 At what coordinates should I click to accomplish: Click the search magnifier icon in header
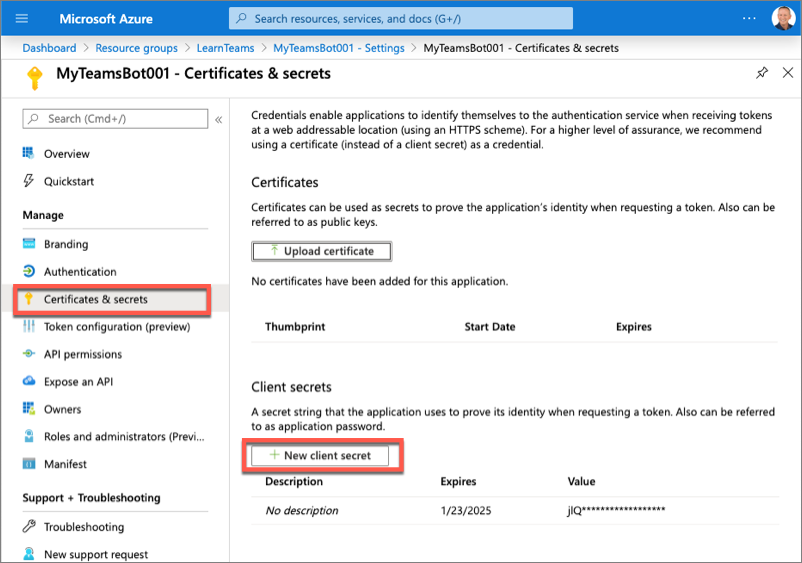click(x=241, y=18)
